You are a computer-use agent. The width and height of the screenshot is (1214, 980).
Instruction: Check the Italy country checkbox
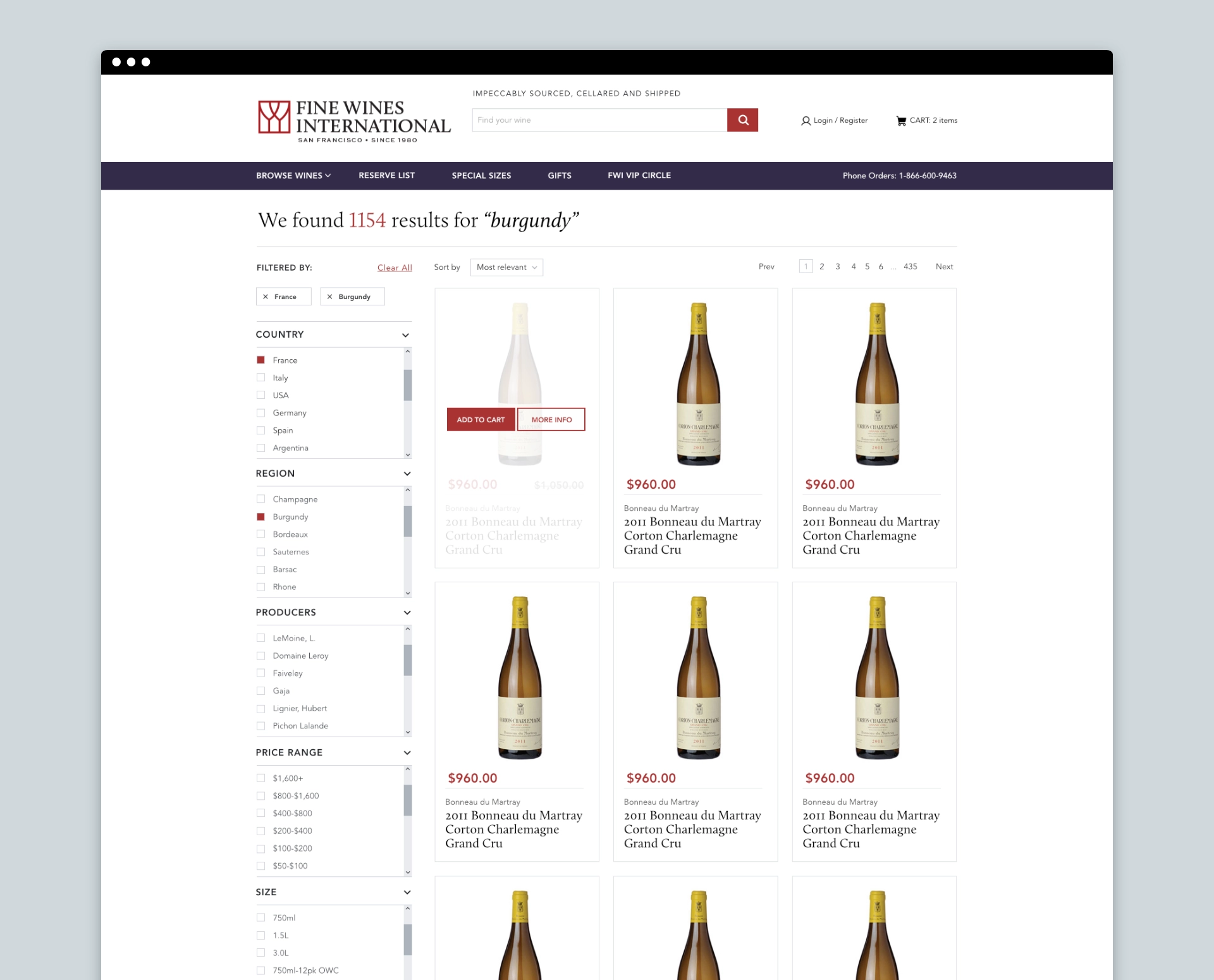click(261, 377)
